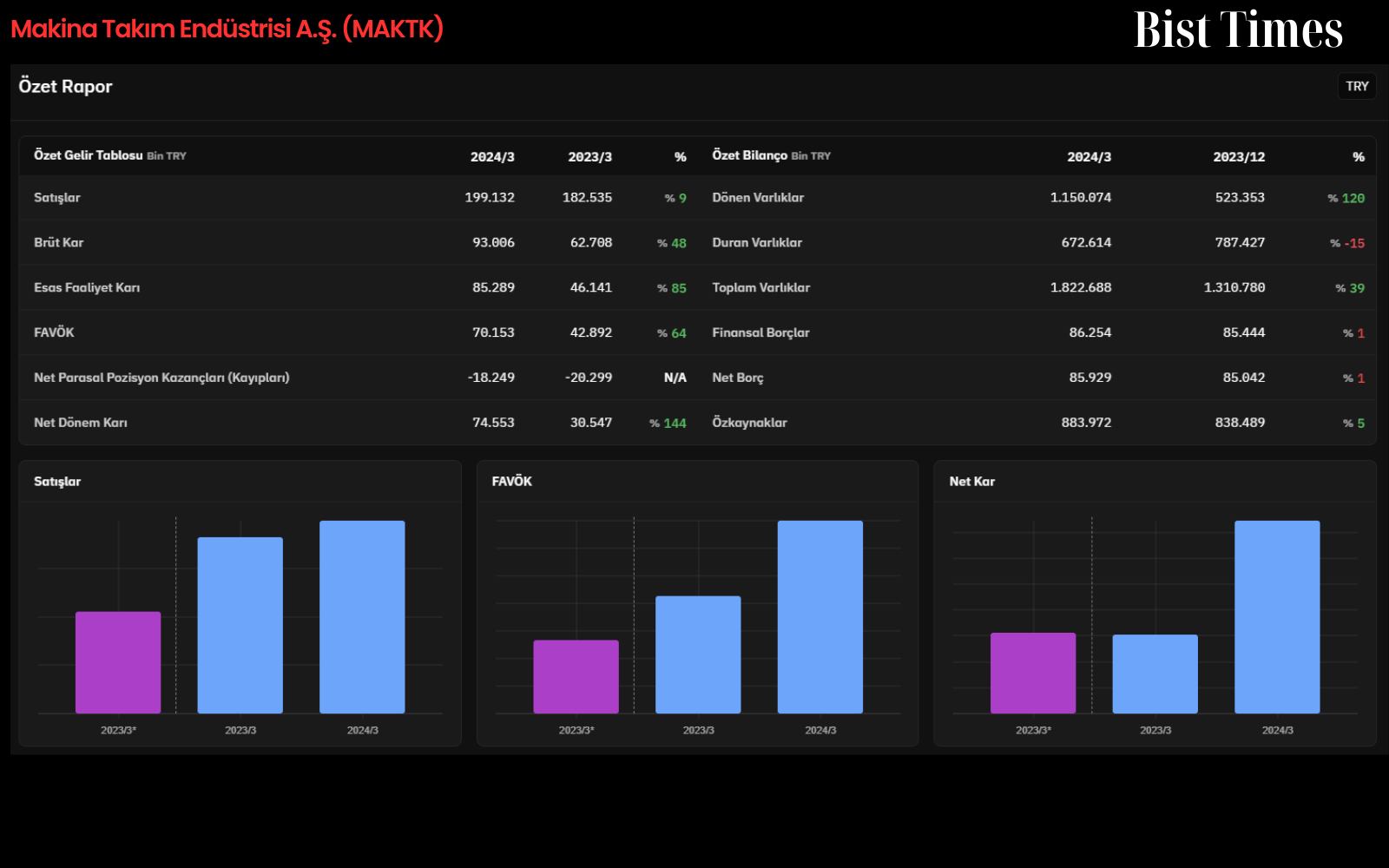Click the Finansal Borçlar value 86.254
Image resolution: width=1389 pixels, height=868 pixels.
pyautogui.click(x=1090, y=332)
